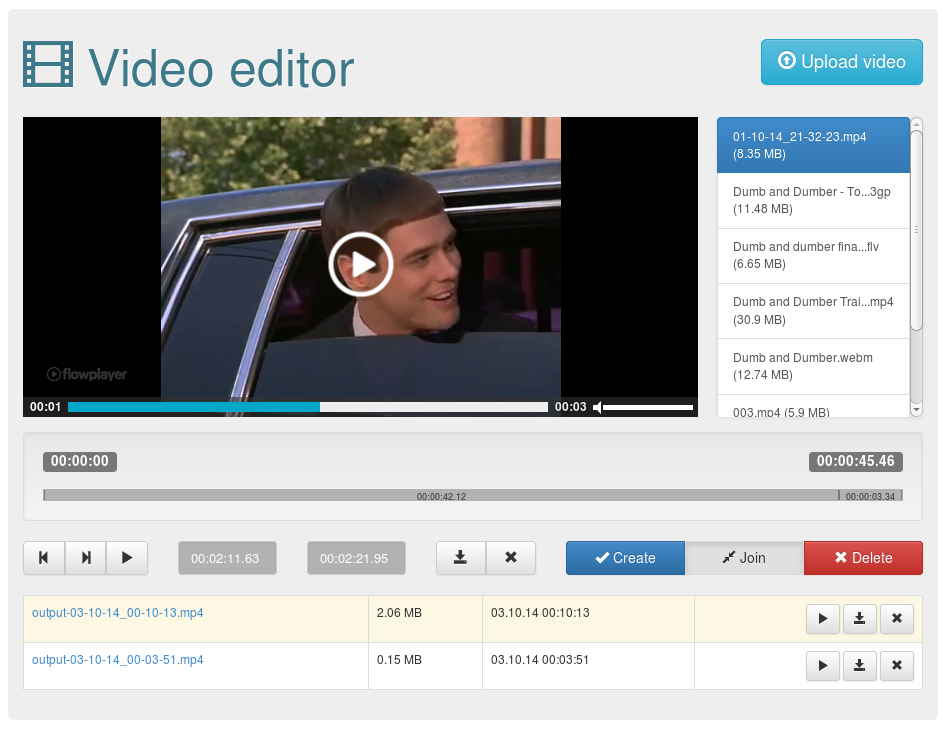Open the output-03-10-14_00-03-51.mp4 link
The height and width of the screenshot is (729, 947).
coord(118,660)
